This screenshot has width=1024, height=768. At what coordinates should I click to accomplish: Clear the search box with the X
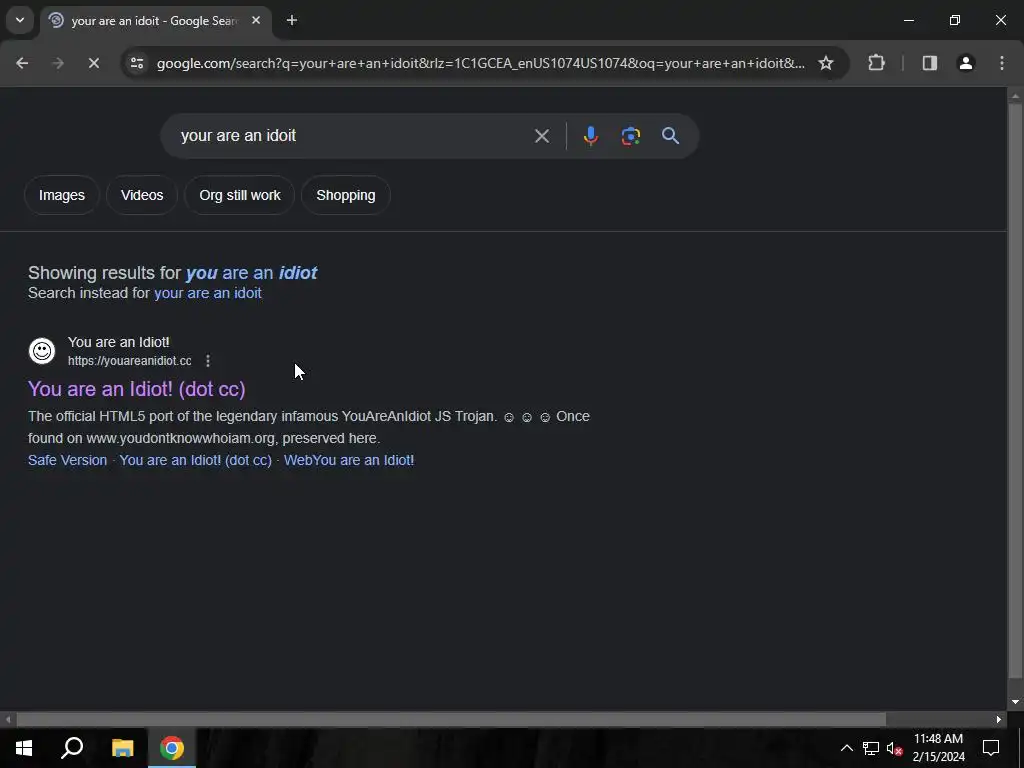point(541,136)
